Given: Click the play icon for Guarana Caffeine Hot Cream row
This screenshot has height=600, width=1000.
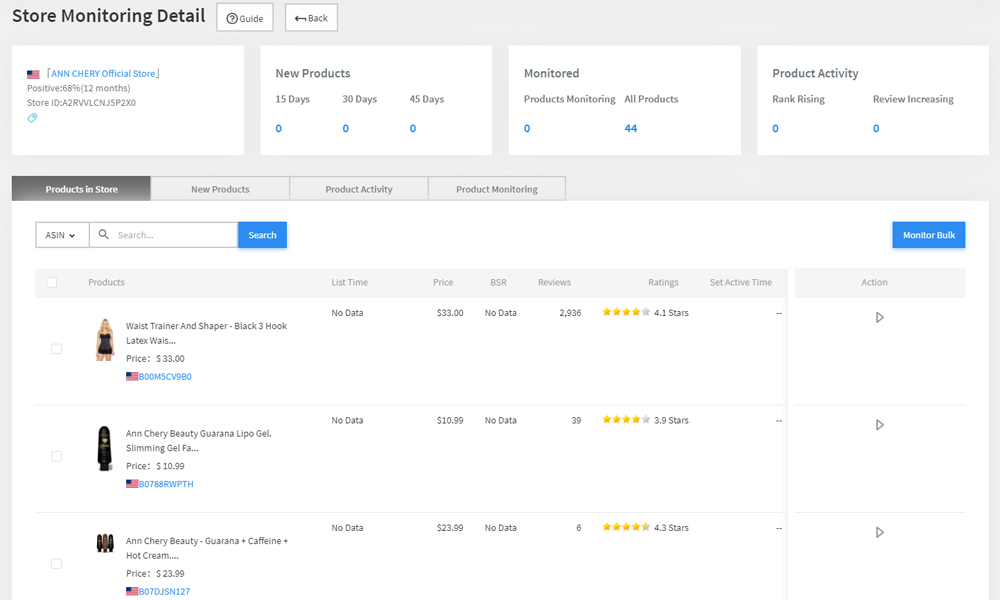Looking at the screenshot, I should [x=879, y=532].
